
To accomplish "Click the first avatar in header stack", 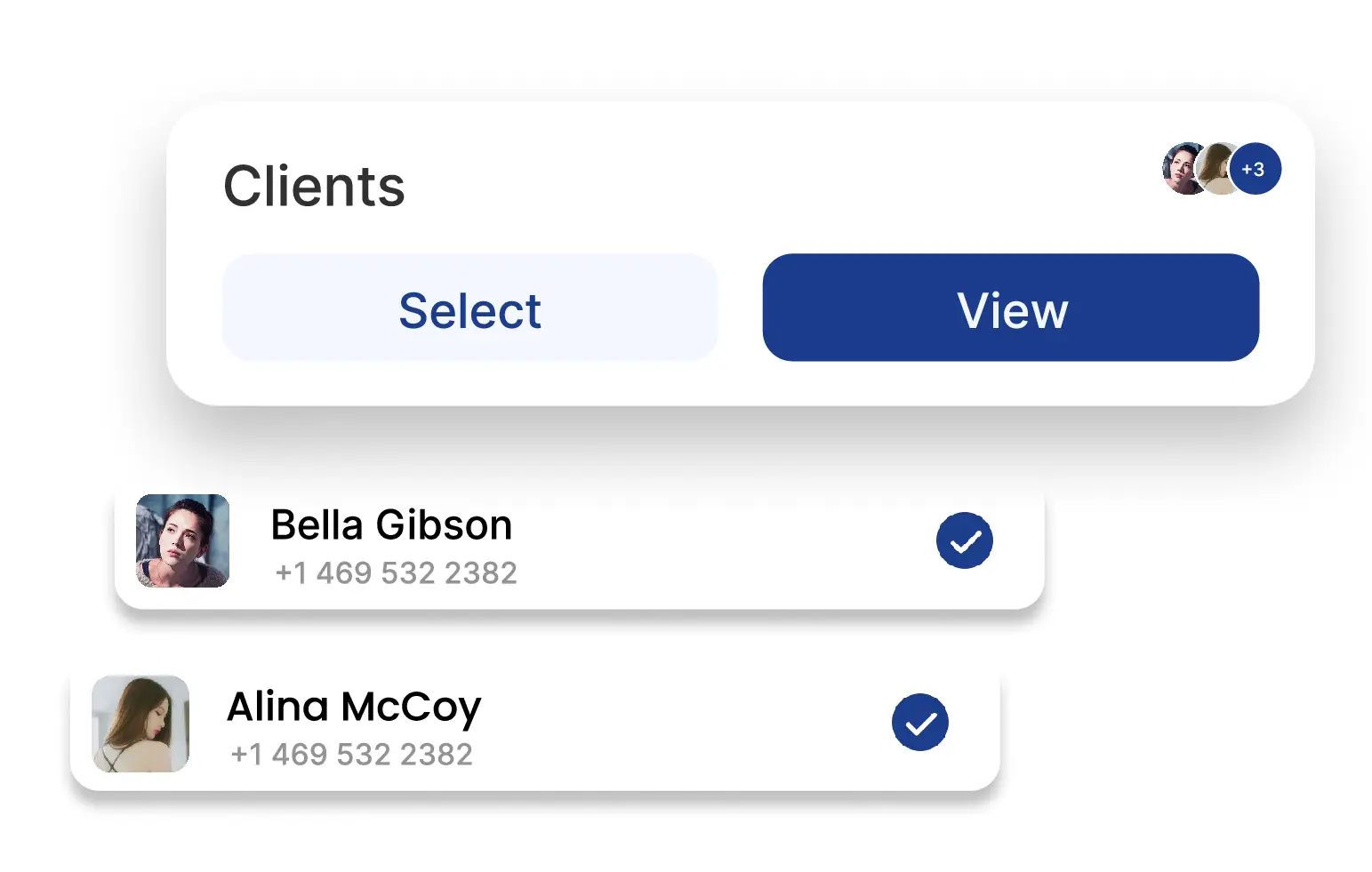I will (x=1181, y=168).
